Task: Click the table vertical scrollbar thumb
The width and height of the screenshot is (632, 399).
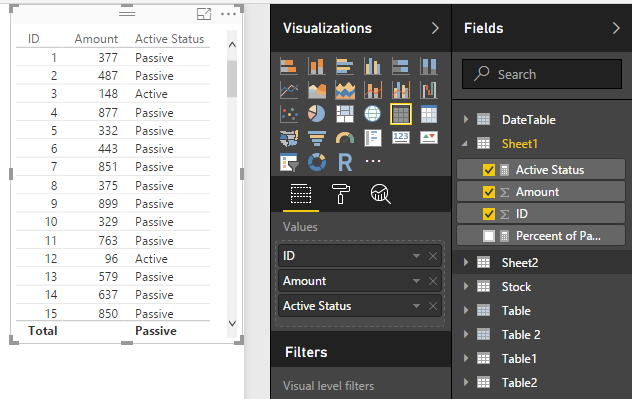Action: pos(232,79)
